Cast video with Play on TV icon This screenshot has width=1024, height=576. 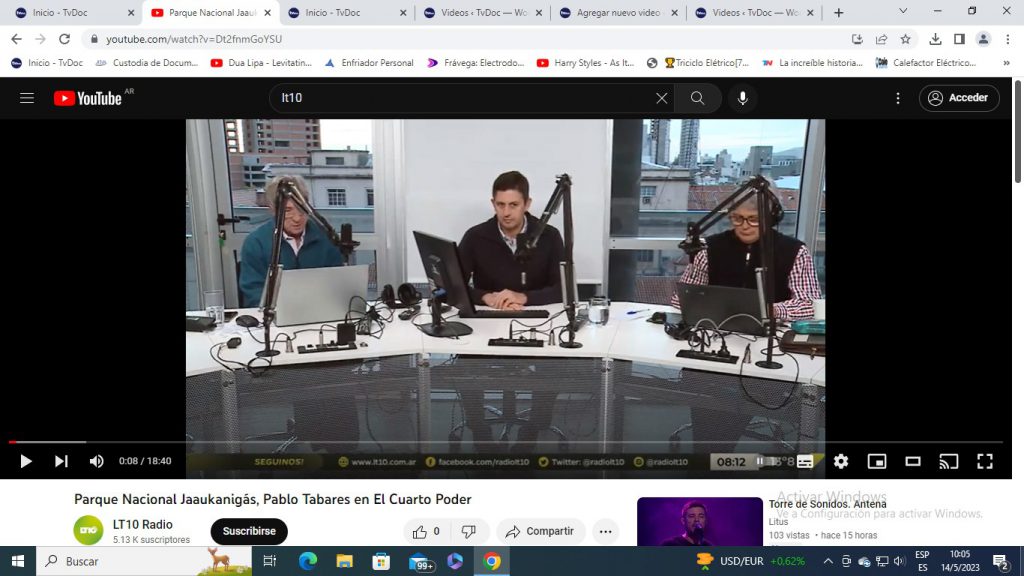click(949, 461)
